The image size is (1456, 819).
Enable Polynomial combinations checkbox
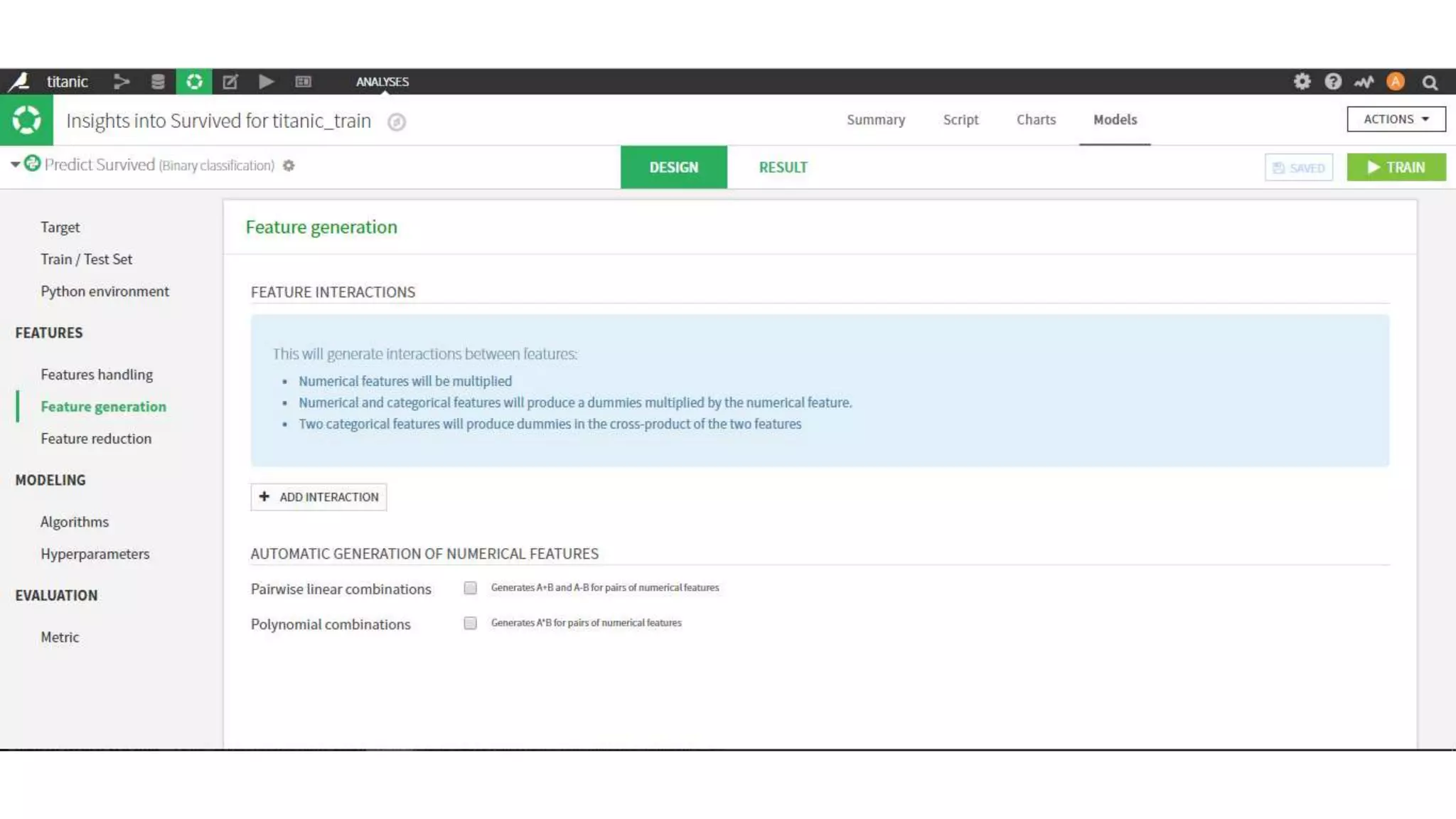pyautogui.click(x=470, y=623)
